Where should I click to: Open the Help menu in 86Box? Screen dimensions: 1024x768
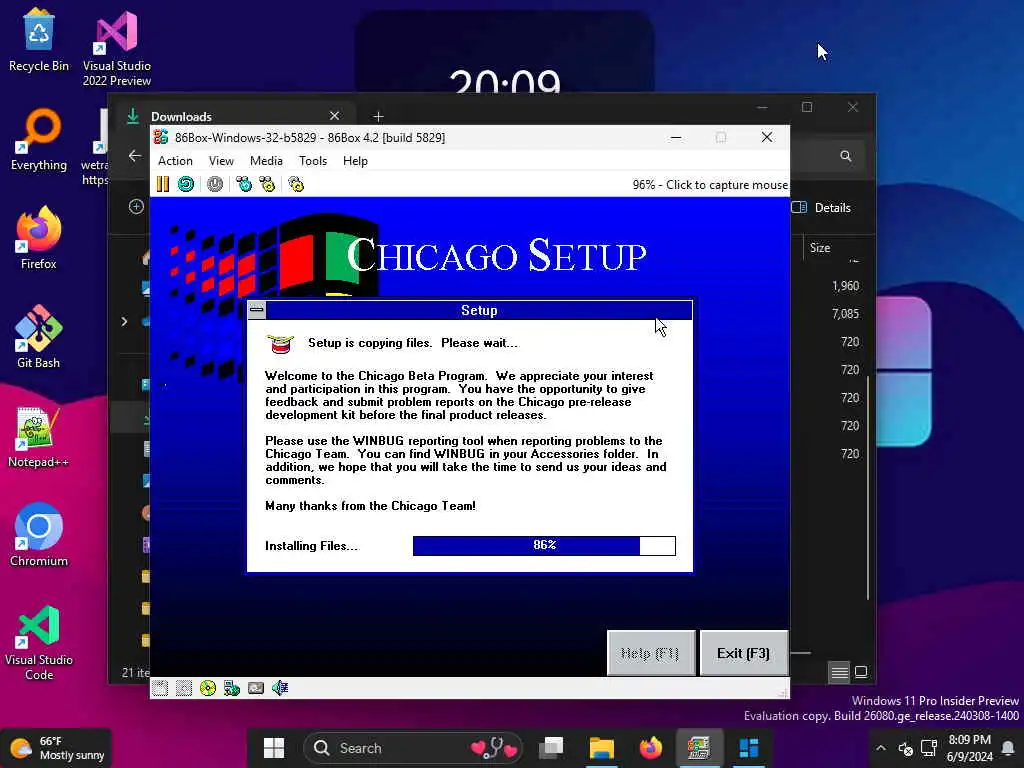click(355, 161)
